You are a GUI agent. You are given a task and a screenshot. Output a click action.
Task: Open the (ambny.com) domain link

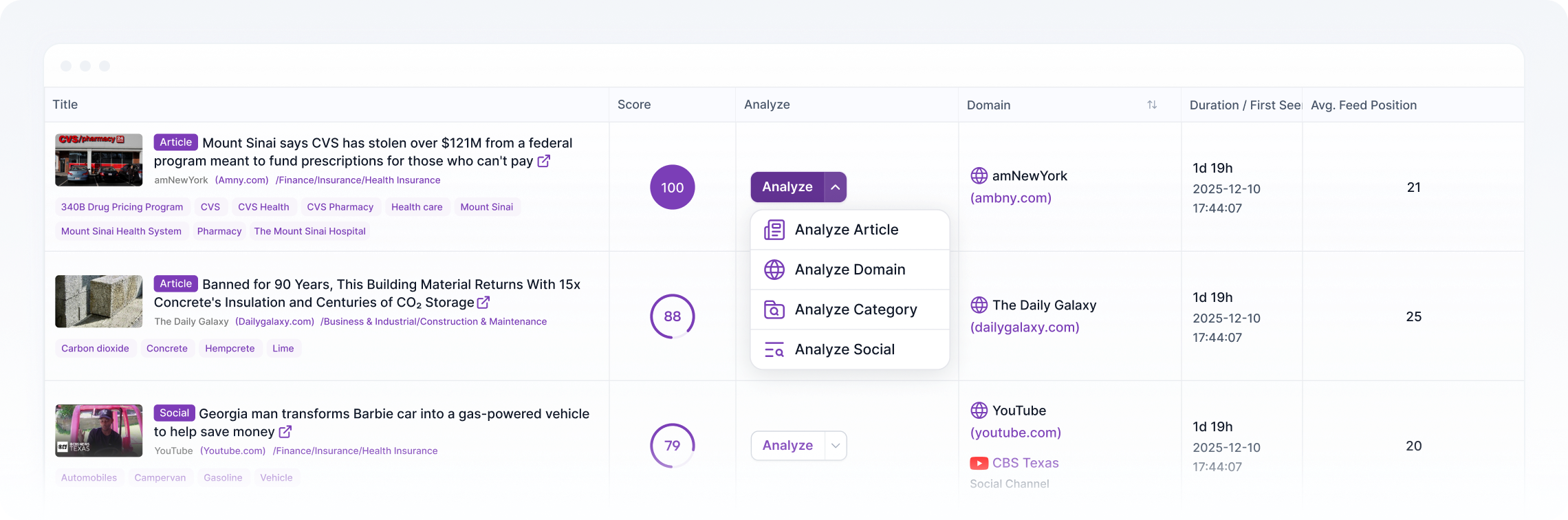(1011, 198)
